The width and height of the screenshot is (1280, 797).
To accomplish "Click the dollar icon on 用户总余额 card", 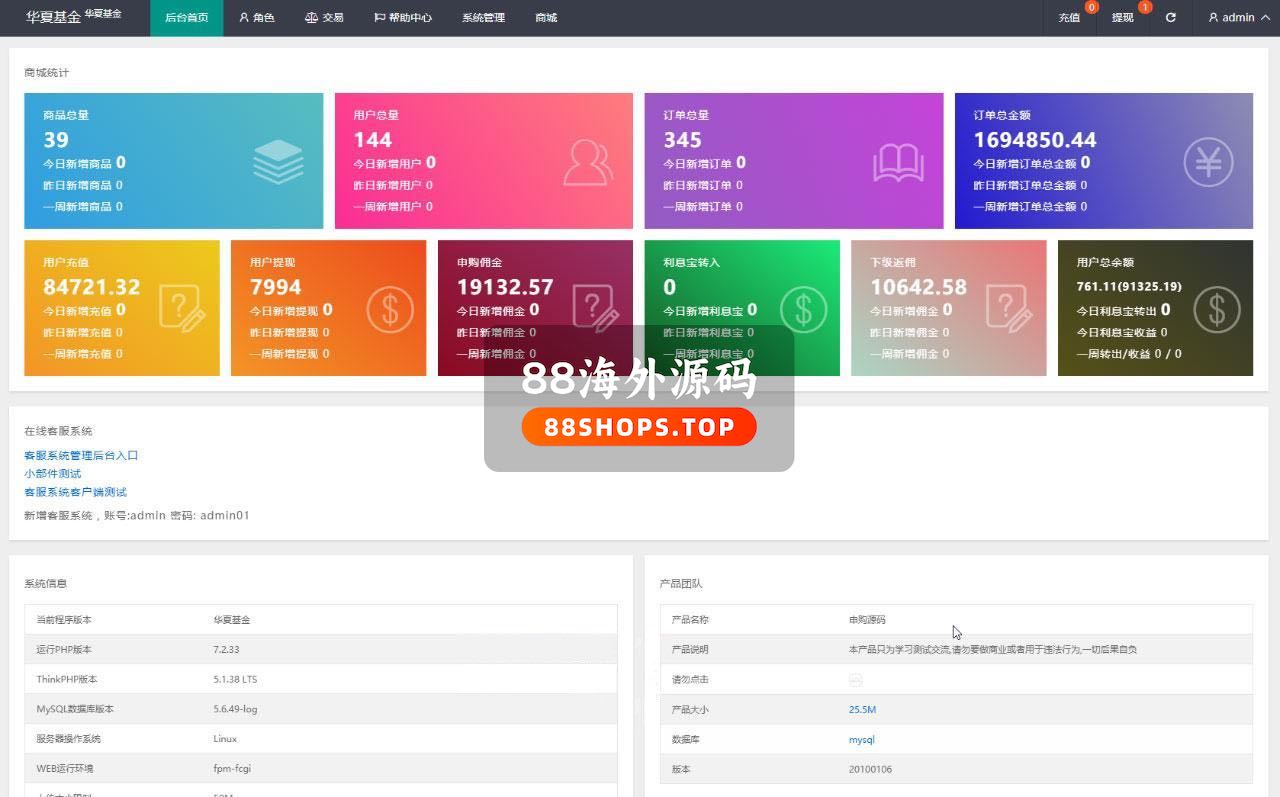I will click(x=1216, y=309).
